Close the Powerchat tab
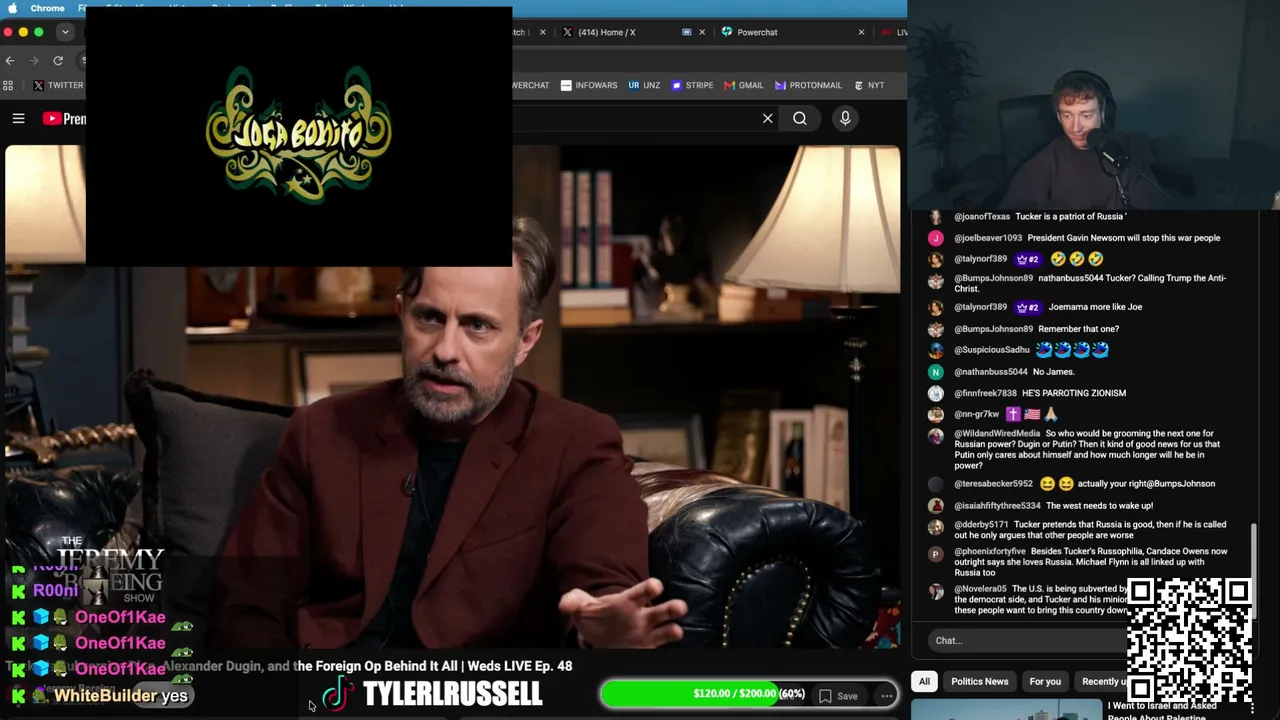The image size is (1280, 720). [x=861, y=32]
